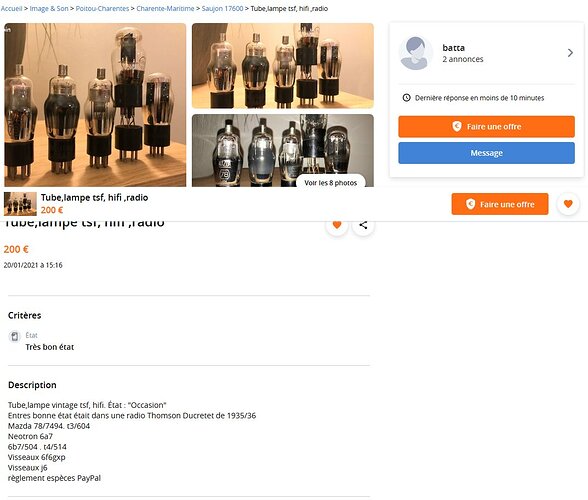588x500 pixels.
Task: Click seller batta's avatar icon
Action: point(415,53)
